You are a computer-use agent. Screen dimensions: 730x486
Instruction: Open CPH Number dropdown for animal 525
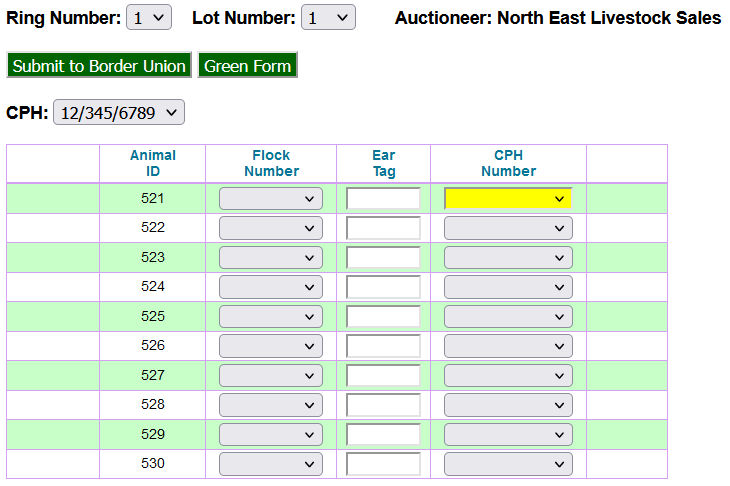508,317
